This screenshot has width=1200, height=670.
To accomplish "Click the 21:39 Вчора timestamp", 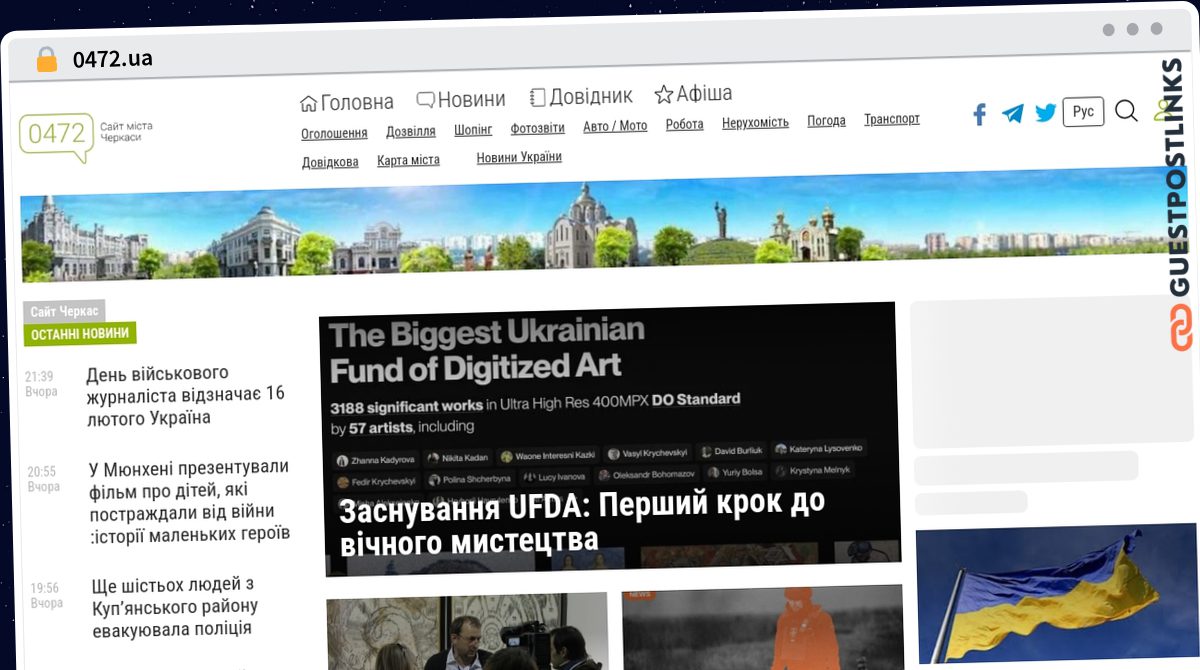I will pos(40,384).
